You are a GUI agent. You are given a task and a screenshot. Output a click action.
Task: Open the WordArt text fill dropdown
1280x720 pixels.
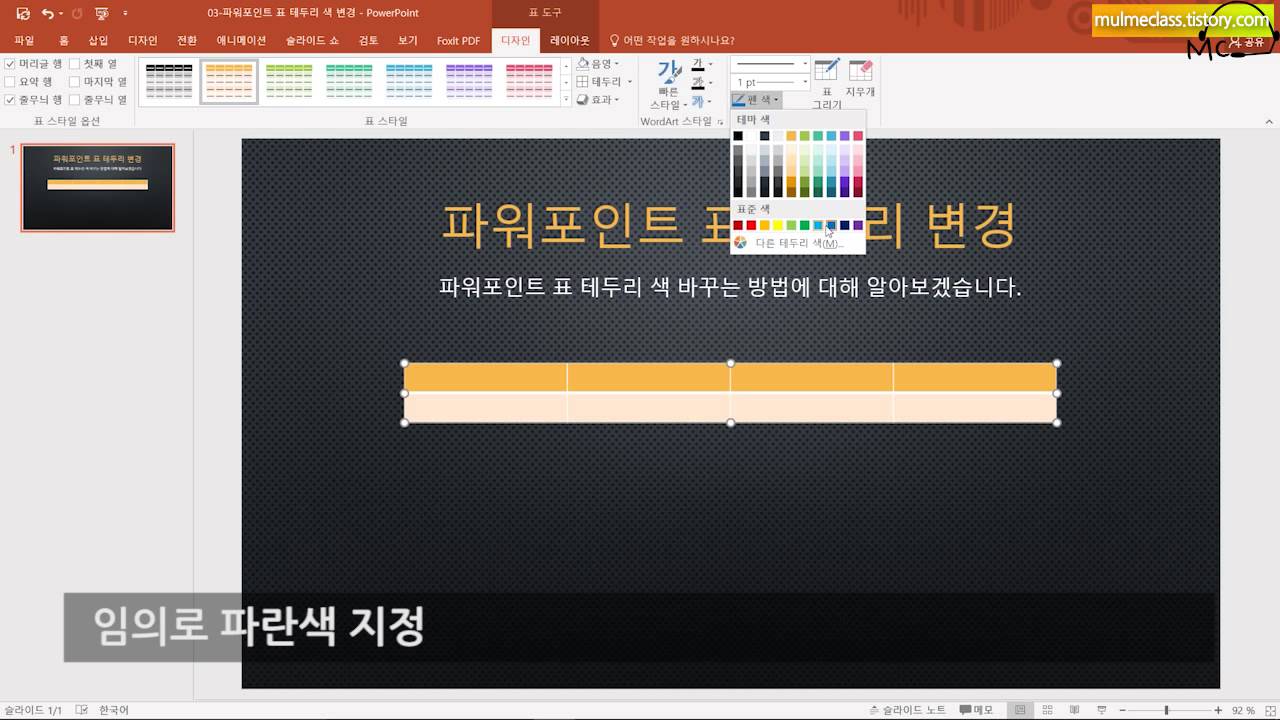(703, 64)
